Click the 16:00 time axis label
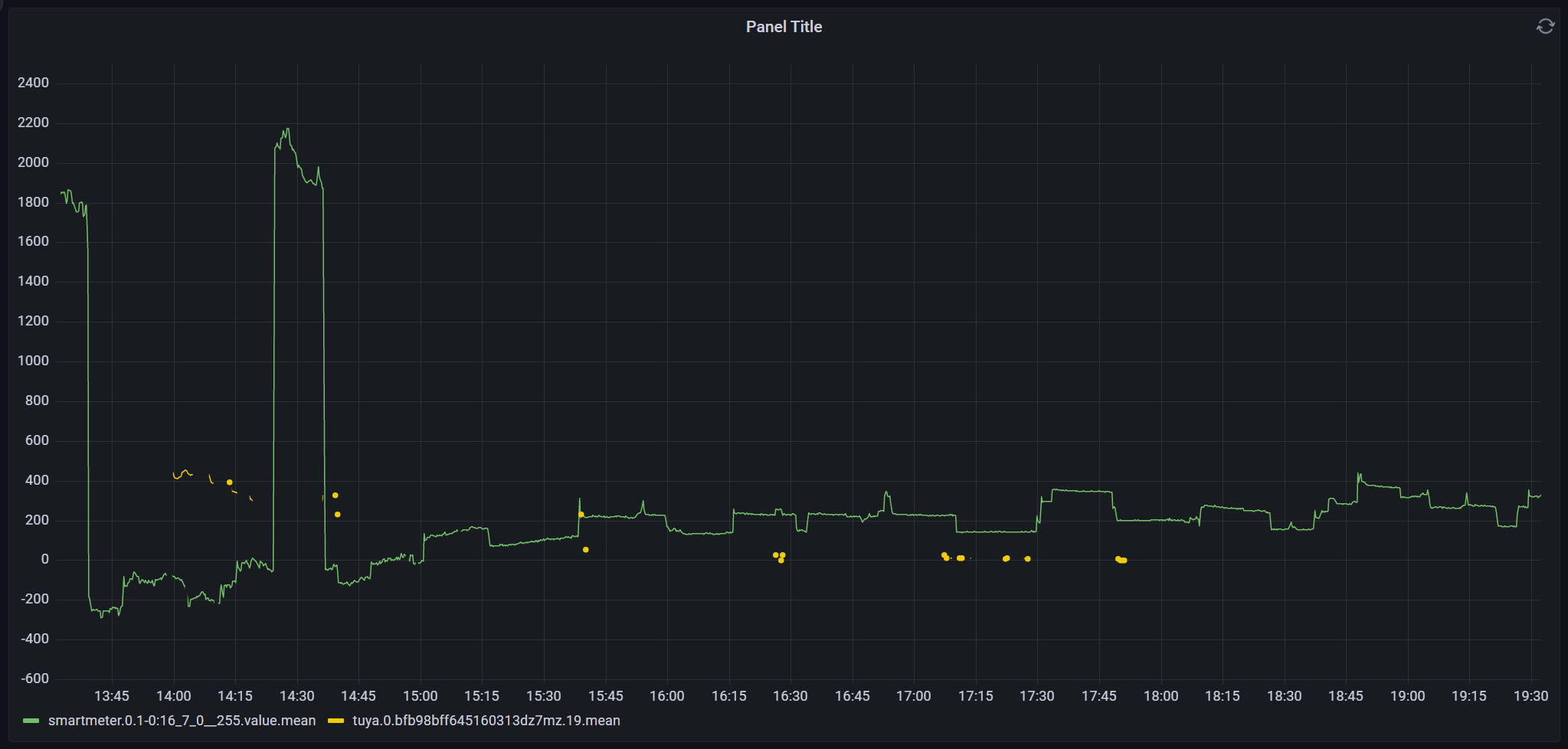 click(x=667, y=696)
